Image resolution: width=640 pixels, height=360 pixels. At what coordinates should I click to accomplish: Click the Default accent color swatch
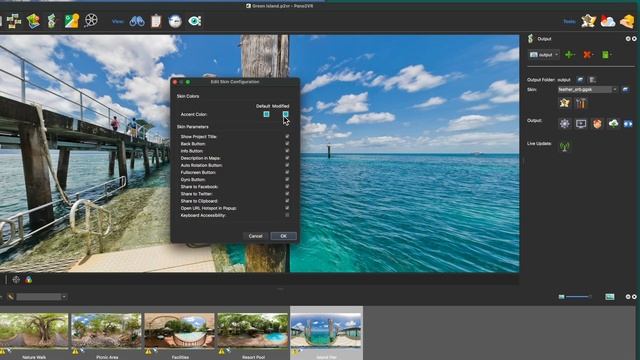tap(267, 114)
